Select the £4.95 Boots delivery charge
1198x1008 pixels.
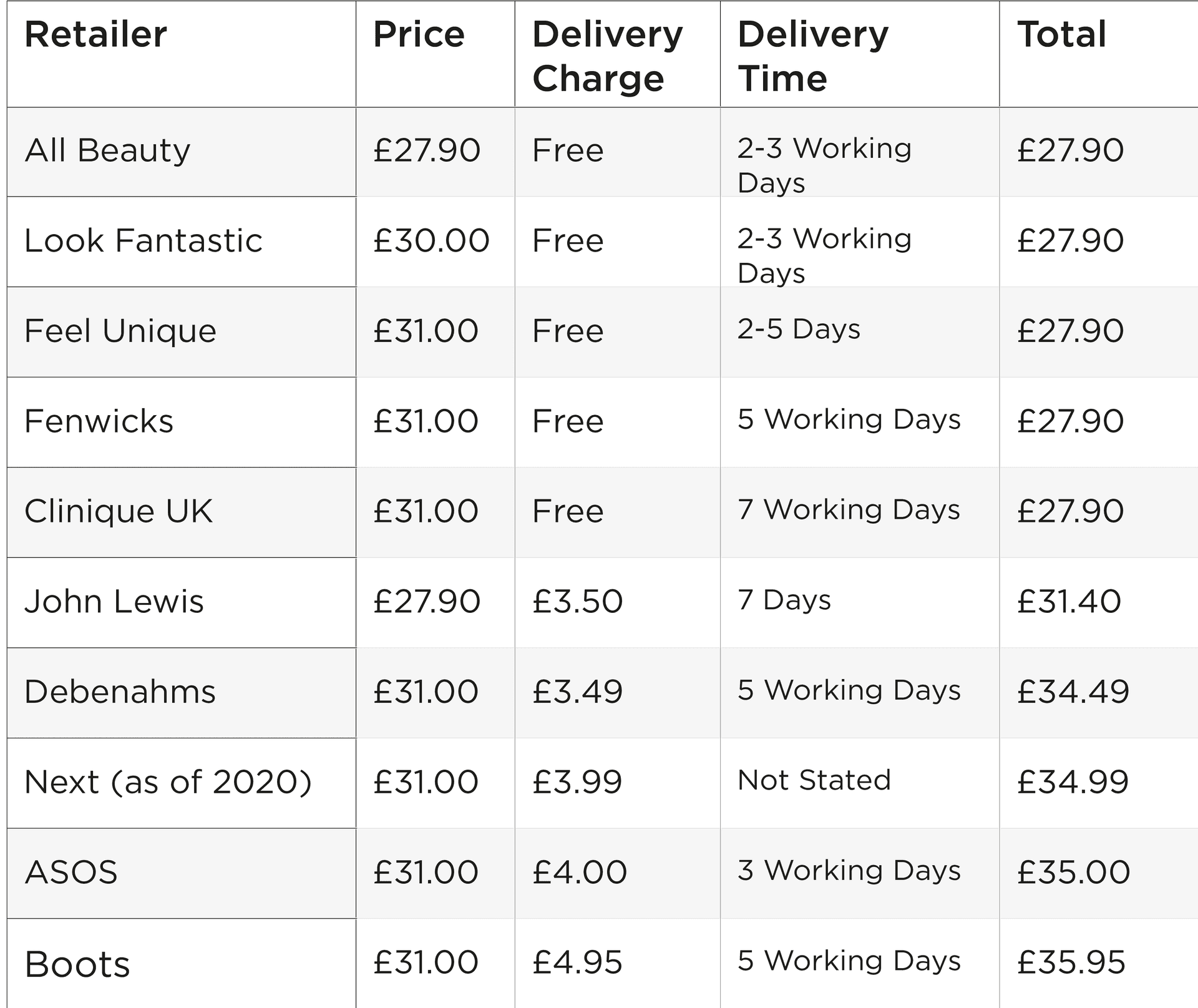point(577,962)
